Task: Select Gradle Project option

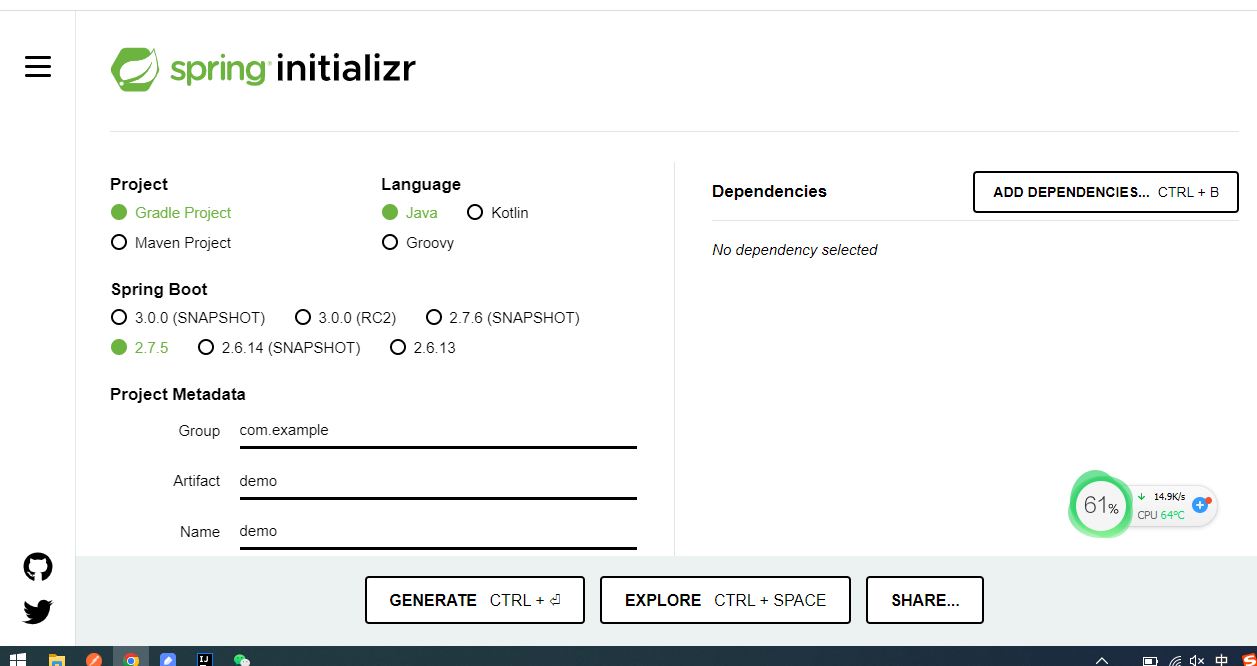Action: [x=171, y=213]
